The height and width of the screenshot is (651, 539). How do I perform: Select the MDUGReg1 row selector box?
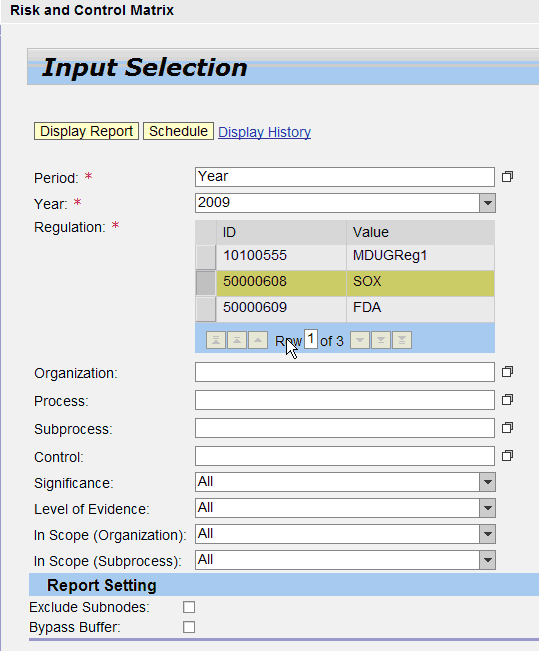click(x=206, y=257)
